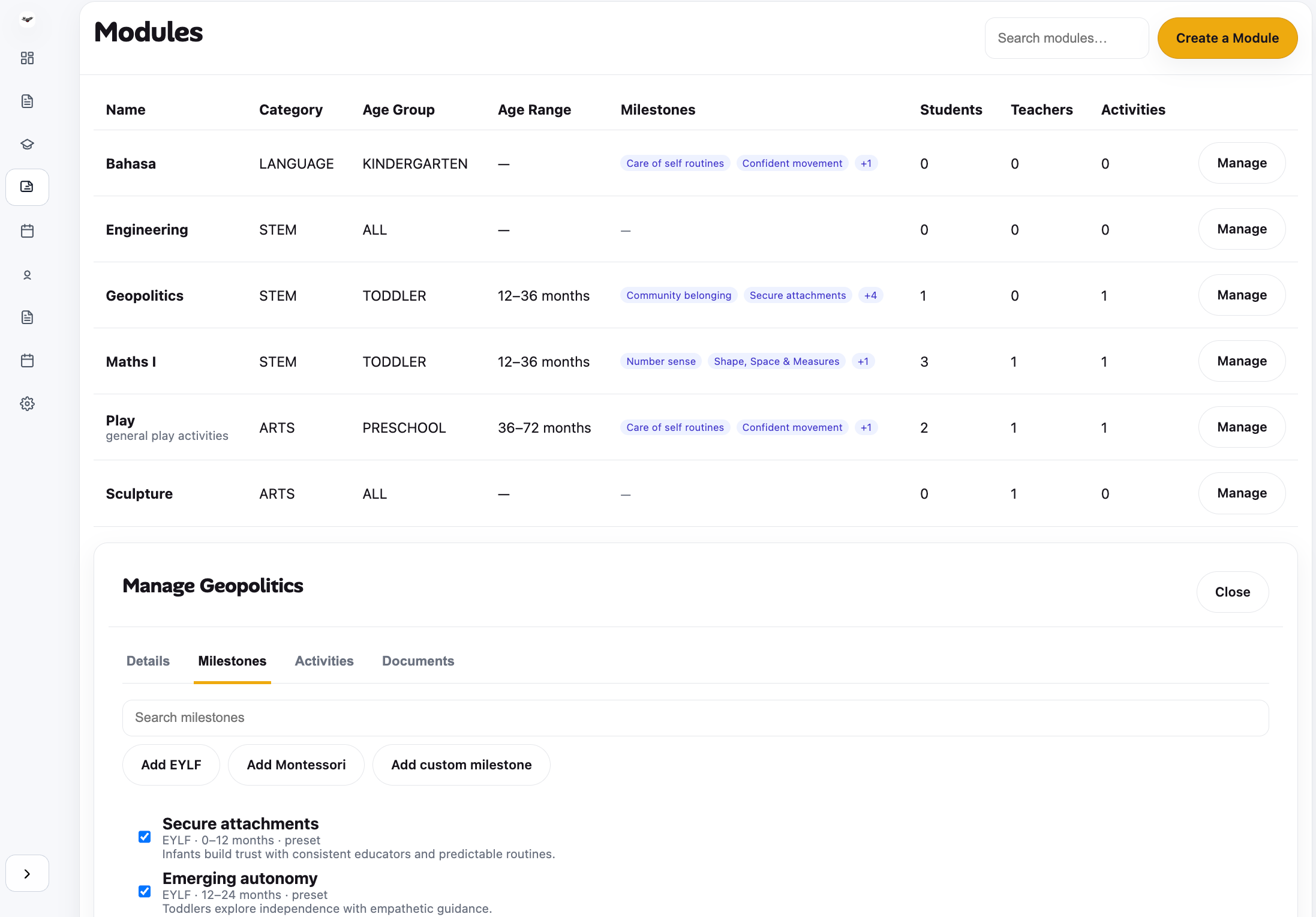
Task: Click Create a Module
Action: pyautogui.click(x=1227, y=38)
